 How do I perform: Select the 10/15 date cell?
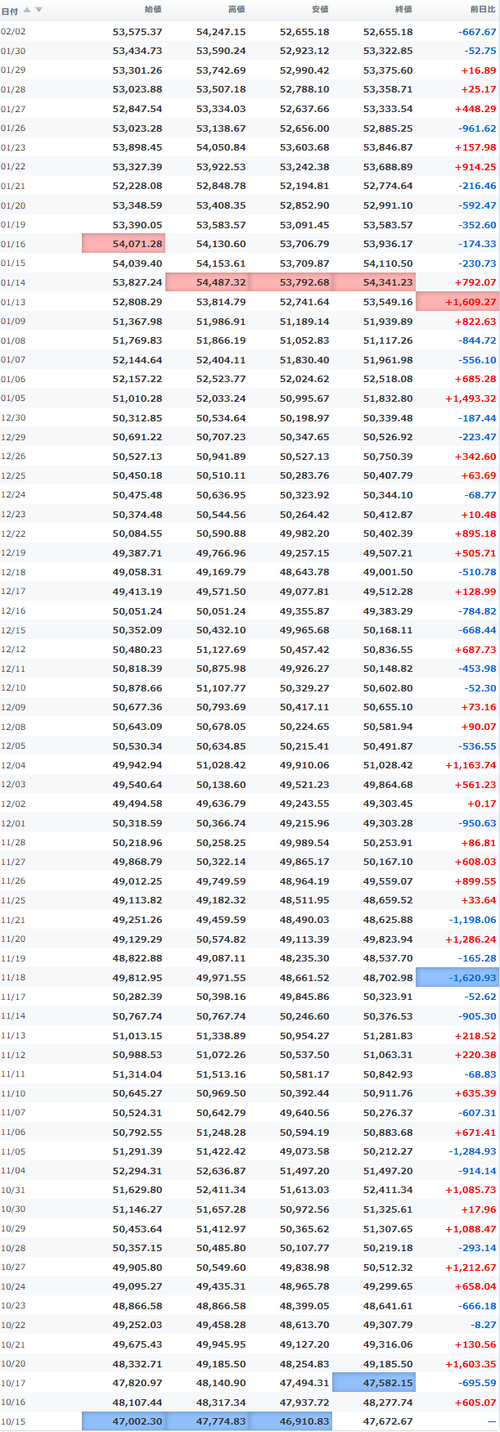14,1421
